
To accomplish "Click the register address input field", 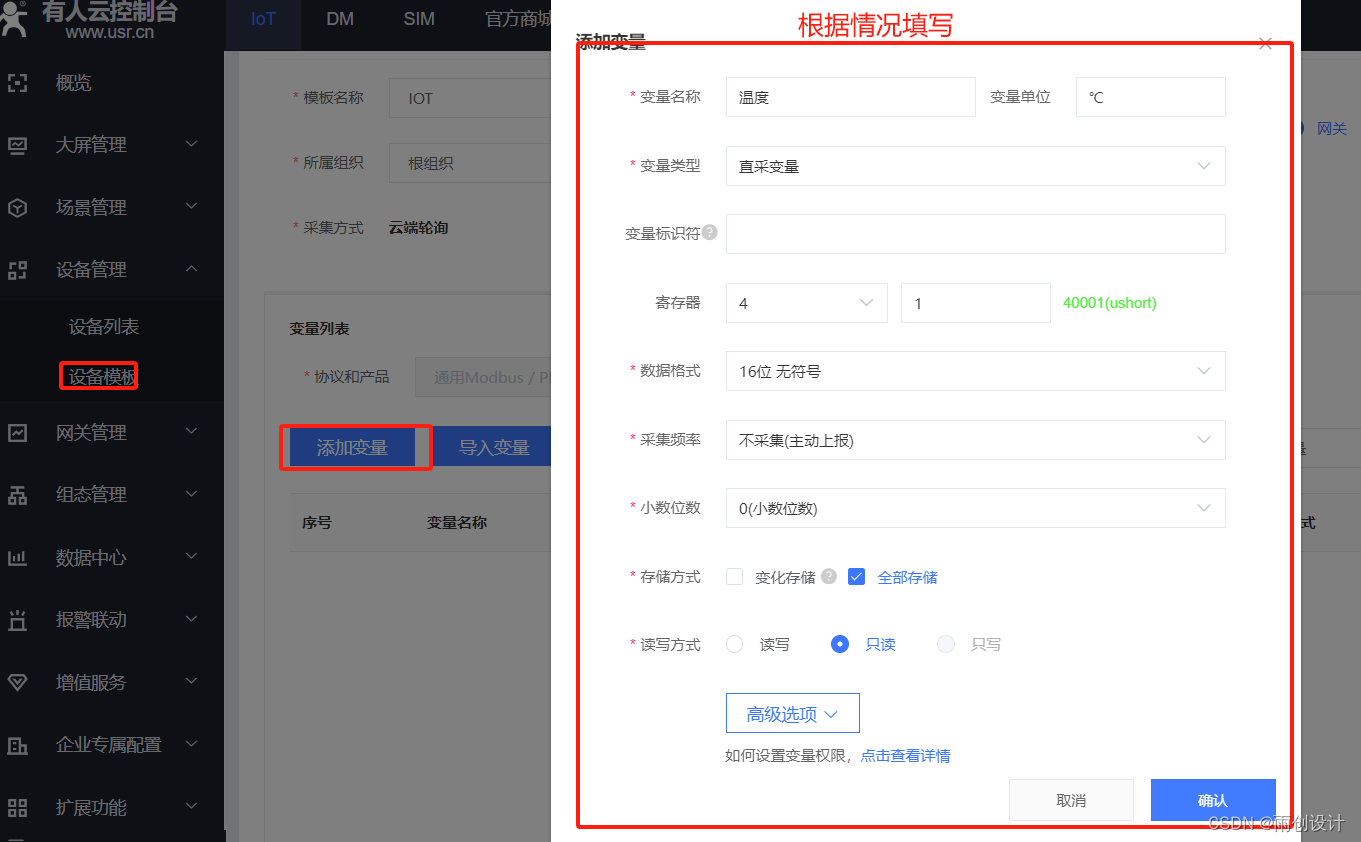I will [x=975, y=303].
